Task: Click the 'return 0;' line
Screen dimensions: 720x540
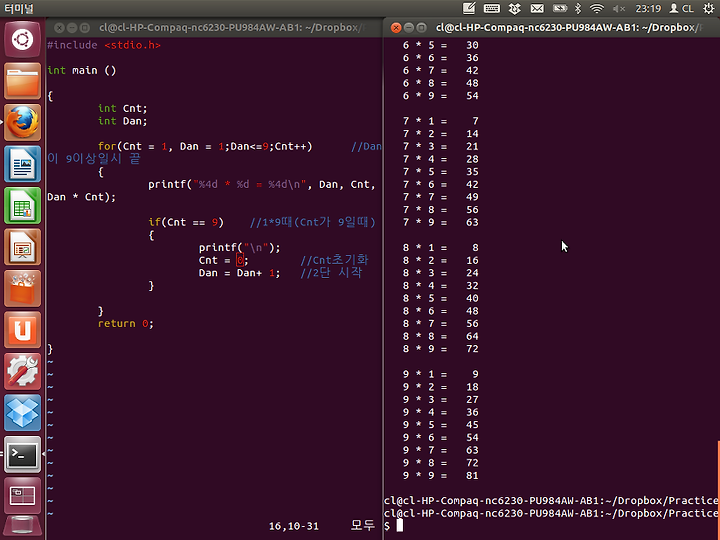Action: (125, 324)
